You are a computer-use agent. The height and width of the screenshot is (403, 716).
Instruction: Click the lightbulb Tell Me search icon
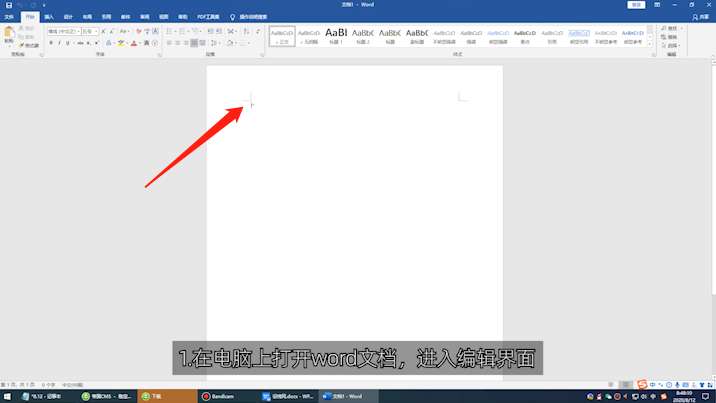[233, 17]
